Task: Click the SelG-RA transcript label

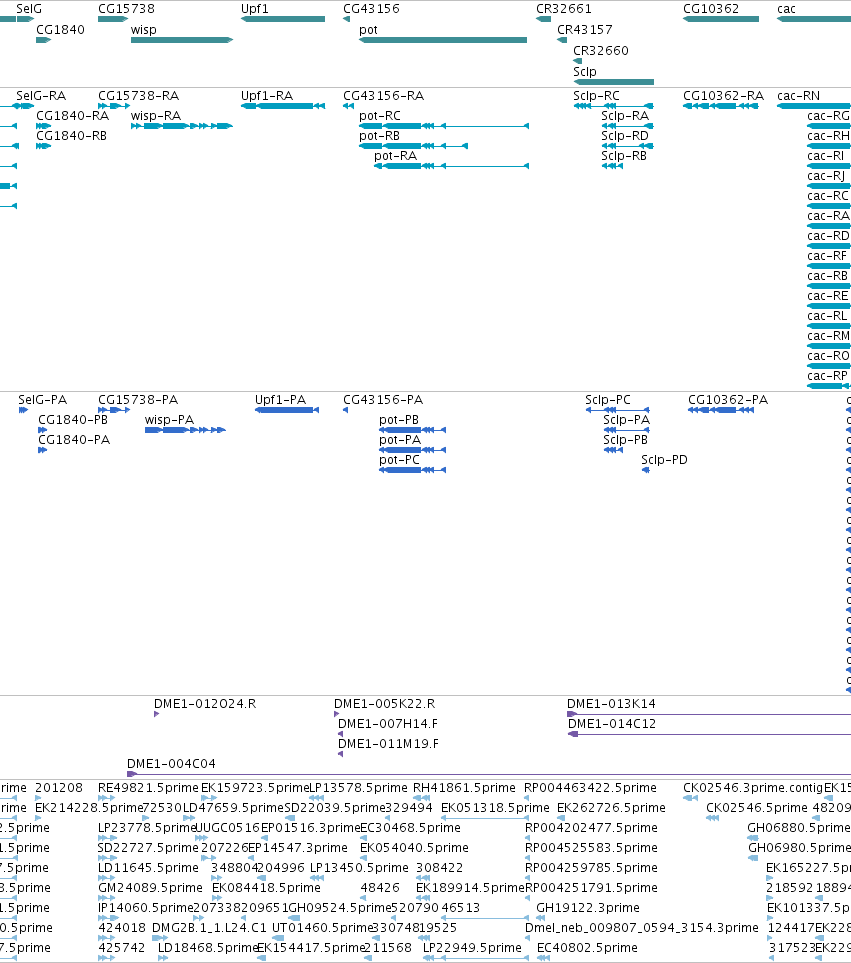Action: click(41, 96)
